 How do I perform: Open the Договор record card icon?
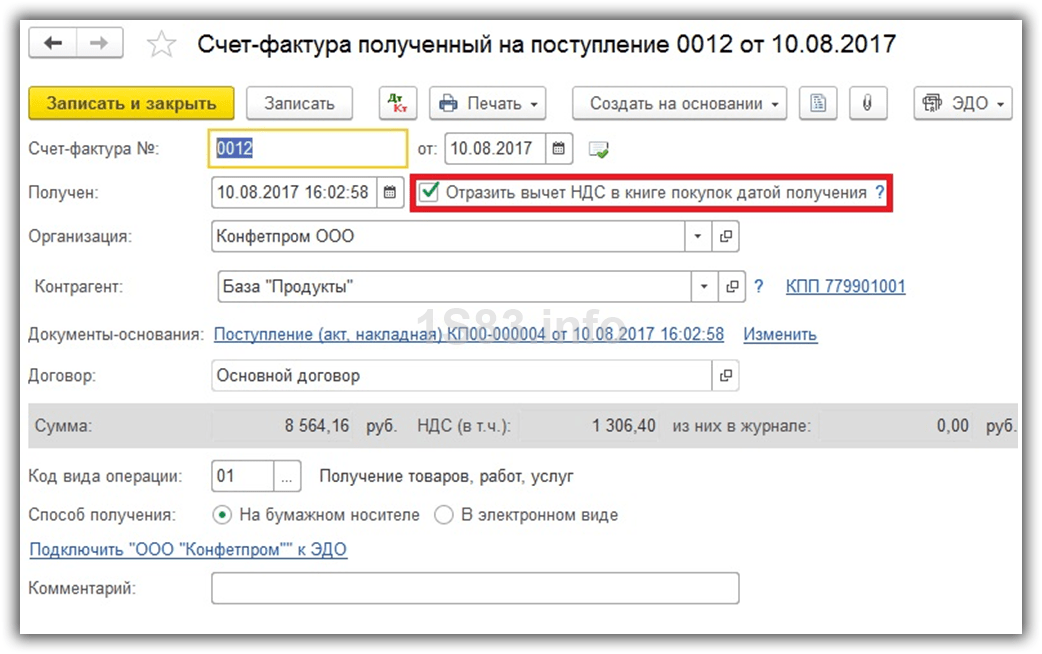[726, 376]
